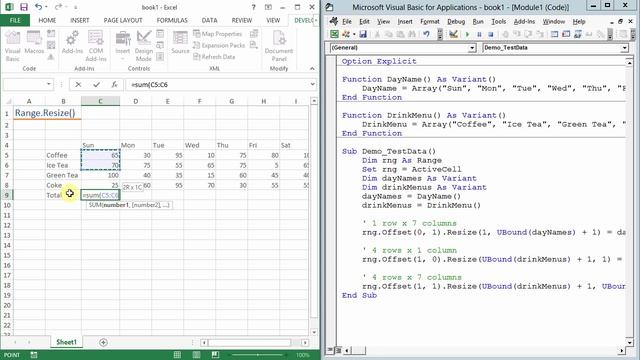
Task: Open the FILE tab in Excel
Action: pos(15,20)
